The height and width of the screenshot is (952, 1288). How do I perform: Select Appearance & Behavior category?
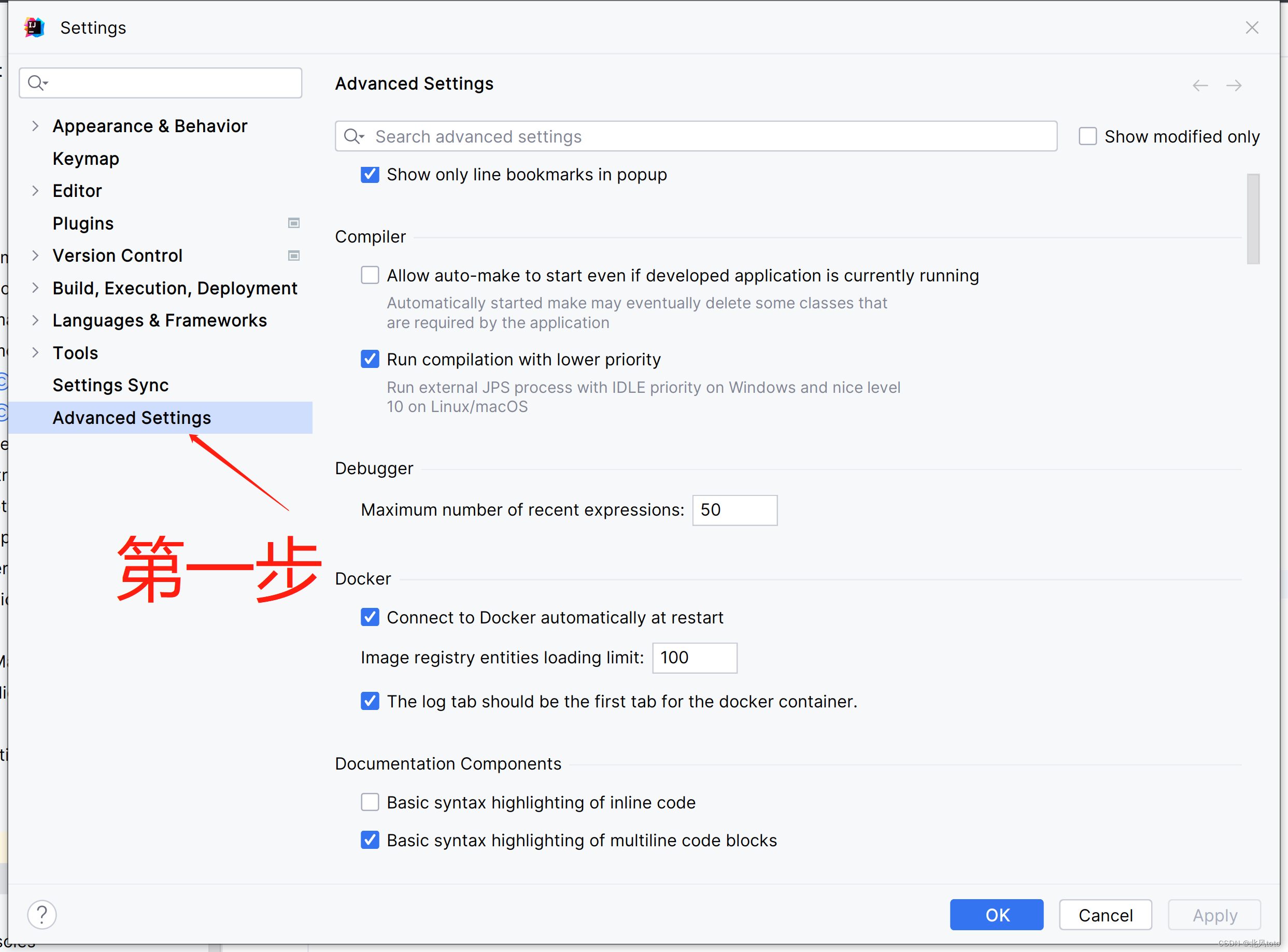tap(150, 126)
